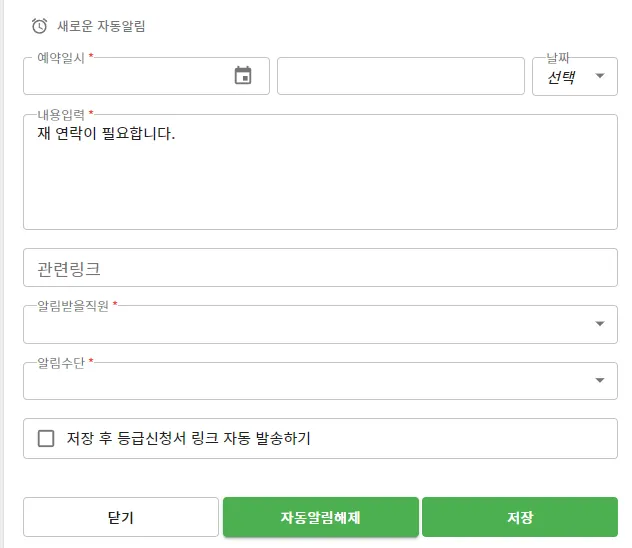Click the arrow of the 날짜 dropdown
The width and height of the screenshot is (632, 548).
[x=600, y=76]
